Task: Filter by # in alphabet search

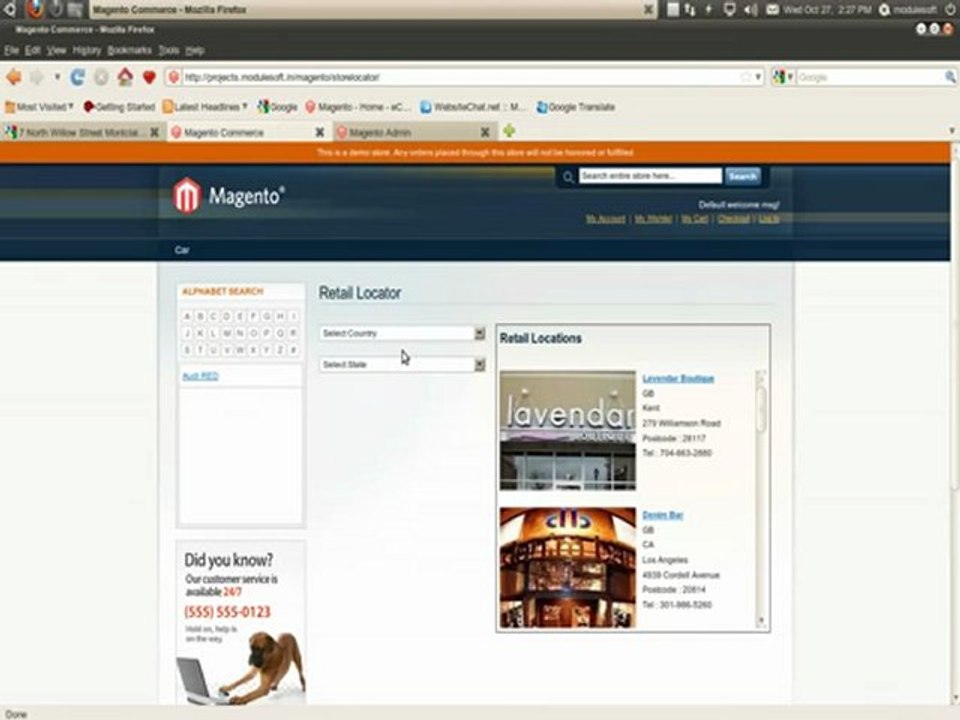Action: 293,350
